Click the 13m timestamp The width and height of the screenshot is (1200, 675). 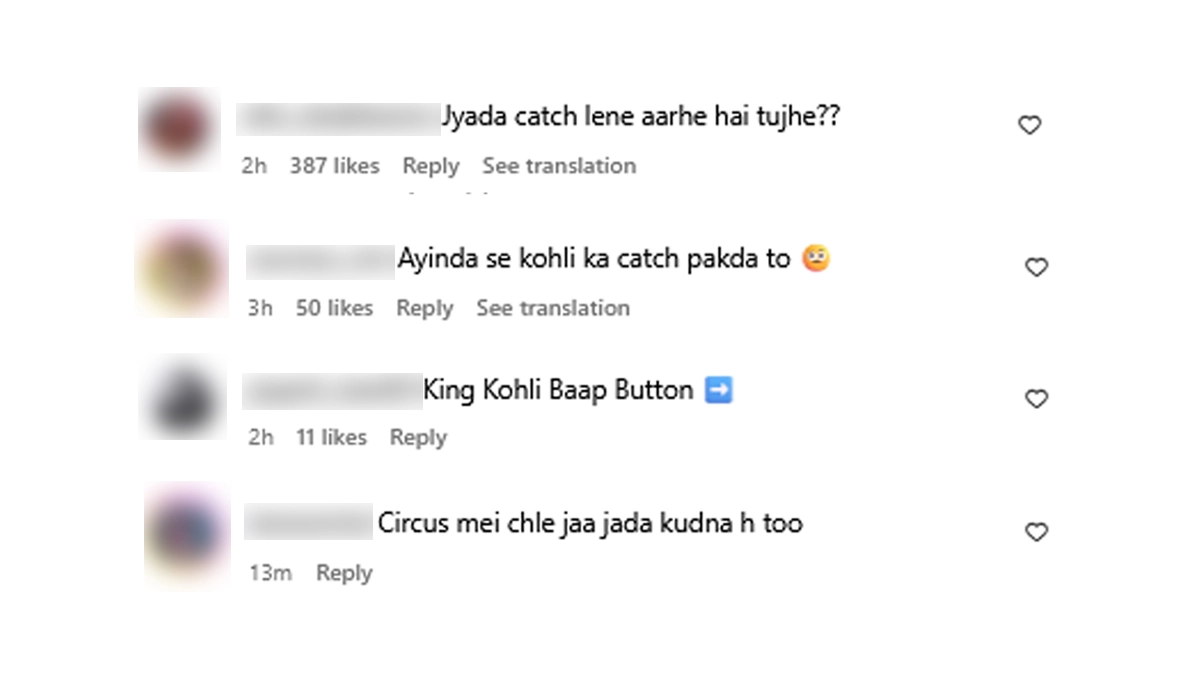(x=270, y=573)
